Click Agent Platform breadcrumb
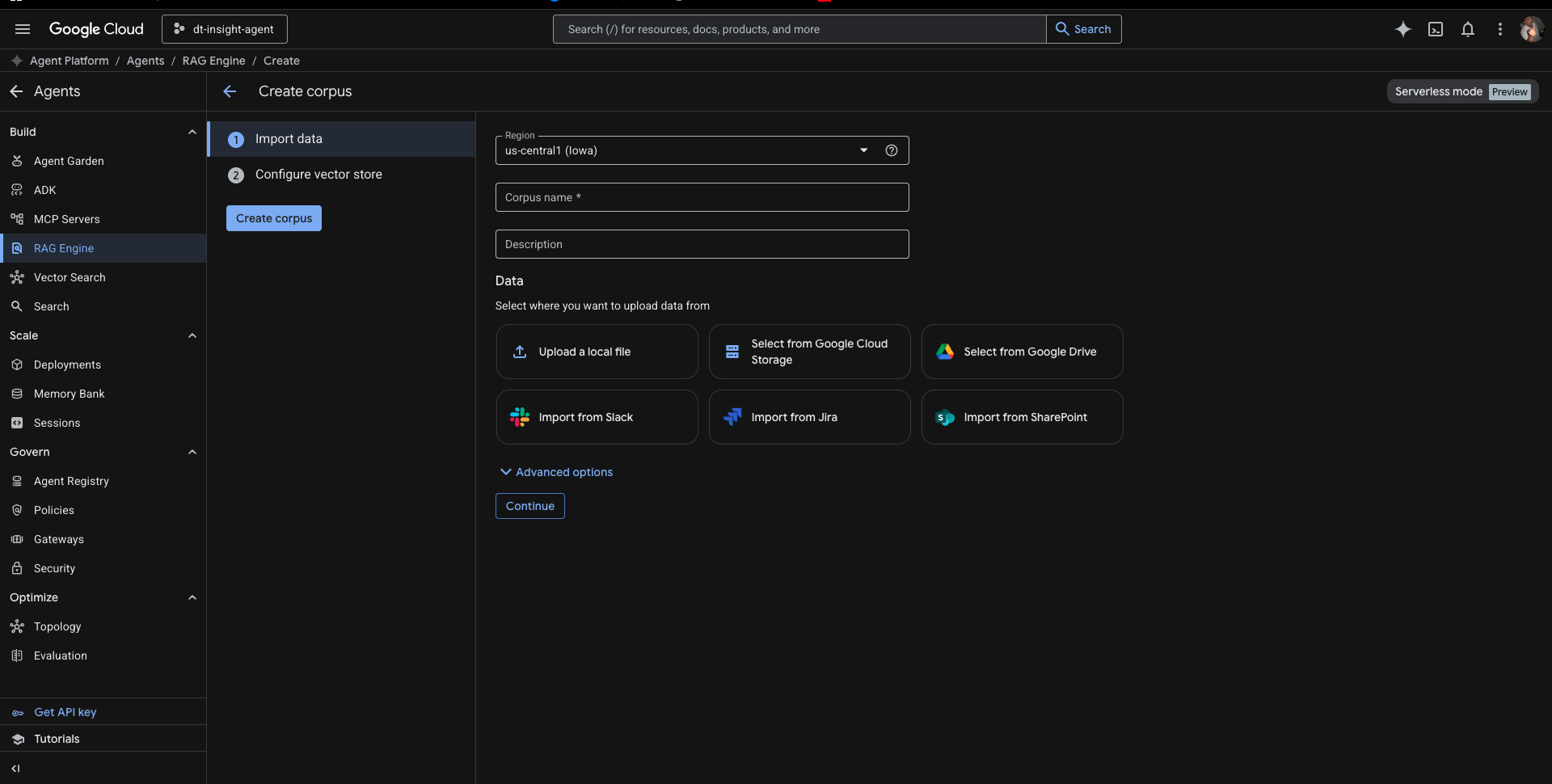Image resolution: width=1552 pixels, height=784 pixels. [70, 61]
